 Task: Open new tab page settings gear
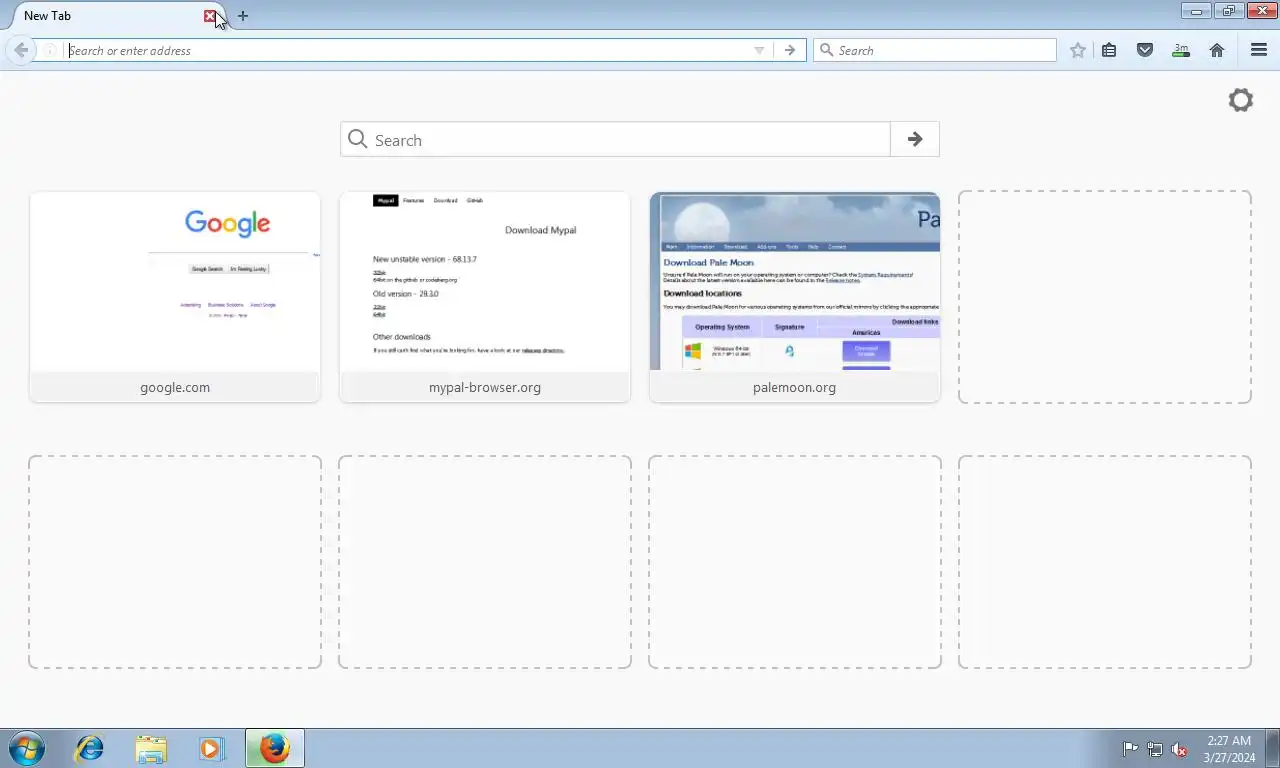[x=1240, y=100]
